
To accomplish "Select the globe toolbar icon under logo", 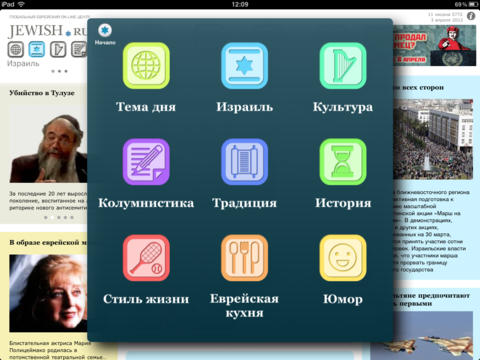I will [16, 49].
